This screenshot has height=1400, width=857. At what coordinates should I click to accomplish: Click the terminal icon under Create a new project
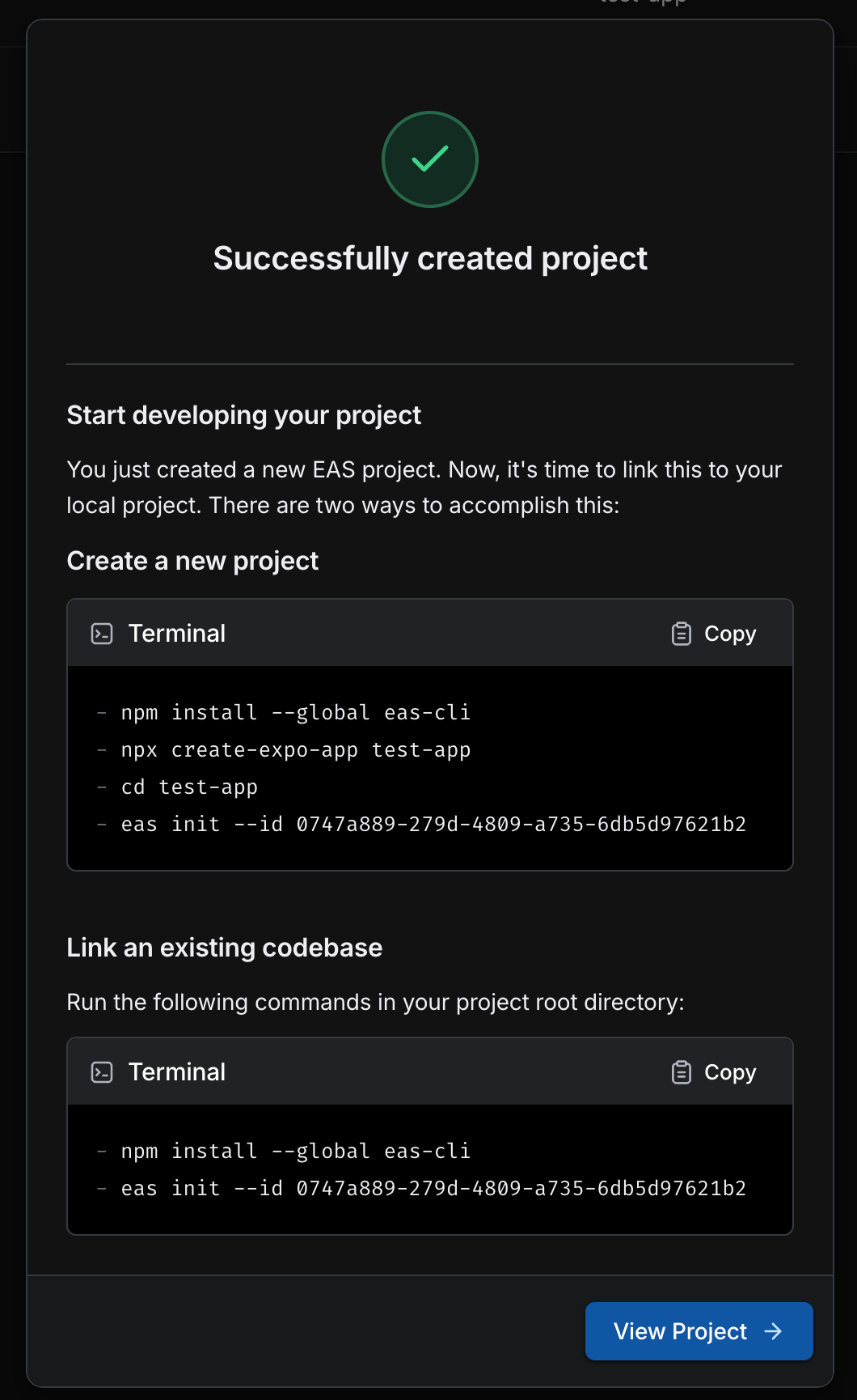click(102, 633)
